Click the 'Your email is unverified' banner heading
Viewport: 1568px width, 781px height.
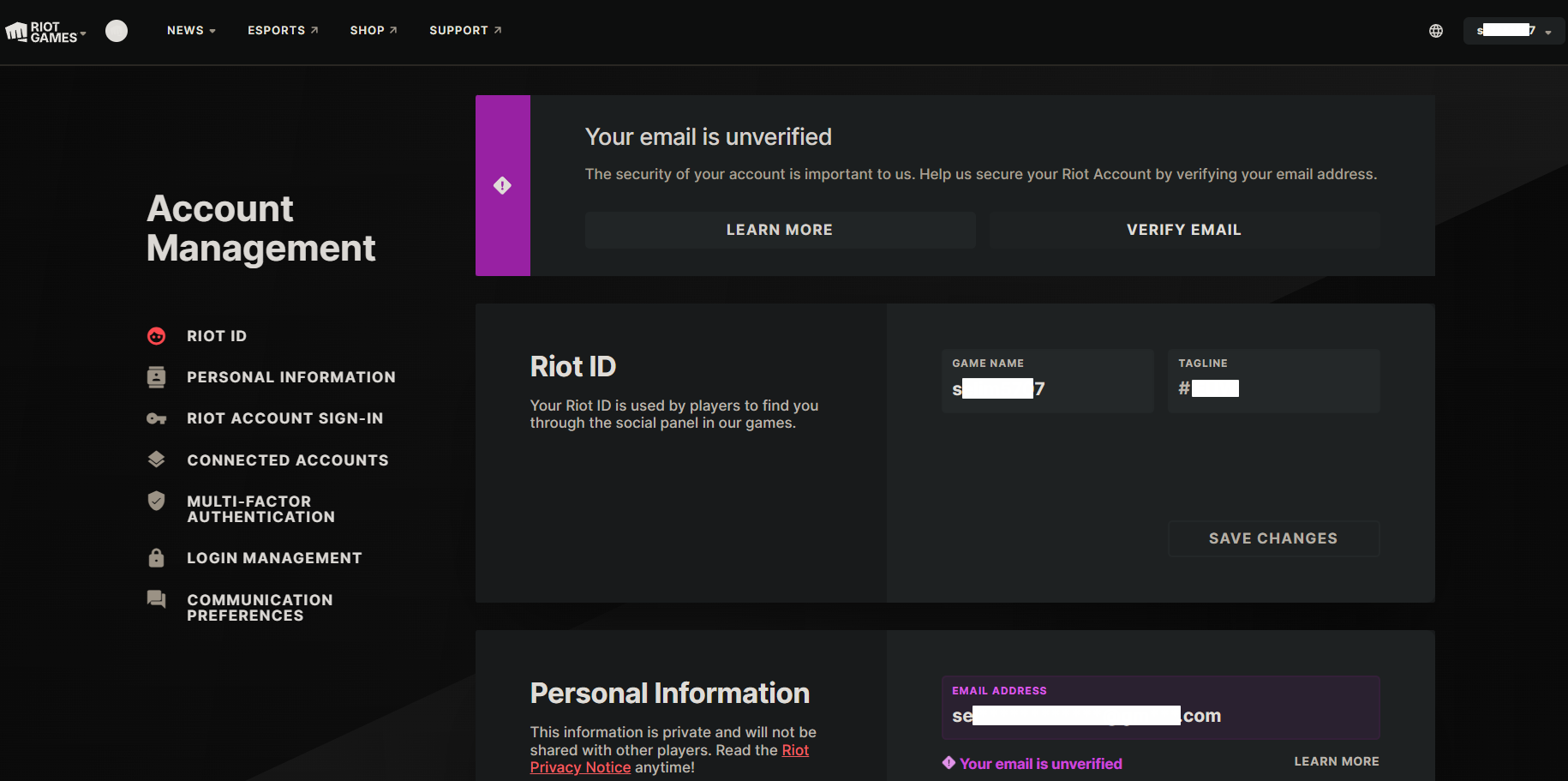click(709, 136)
